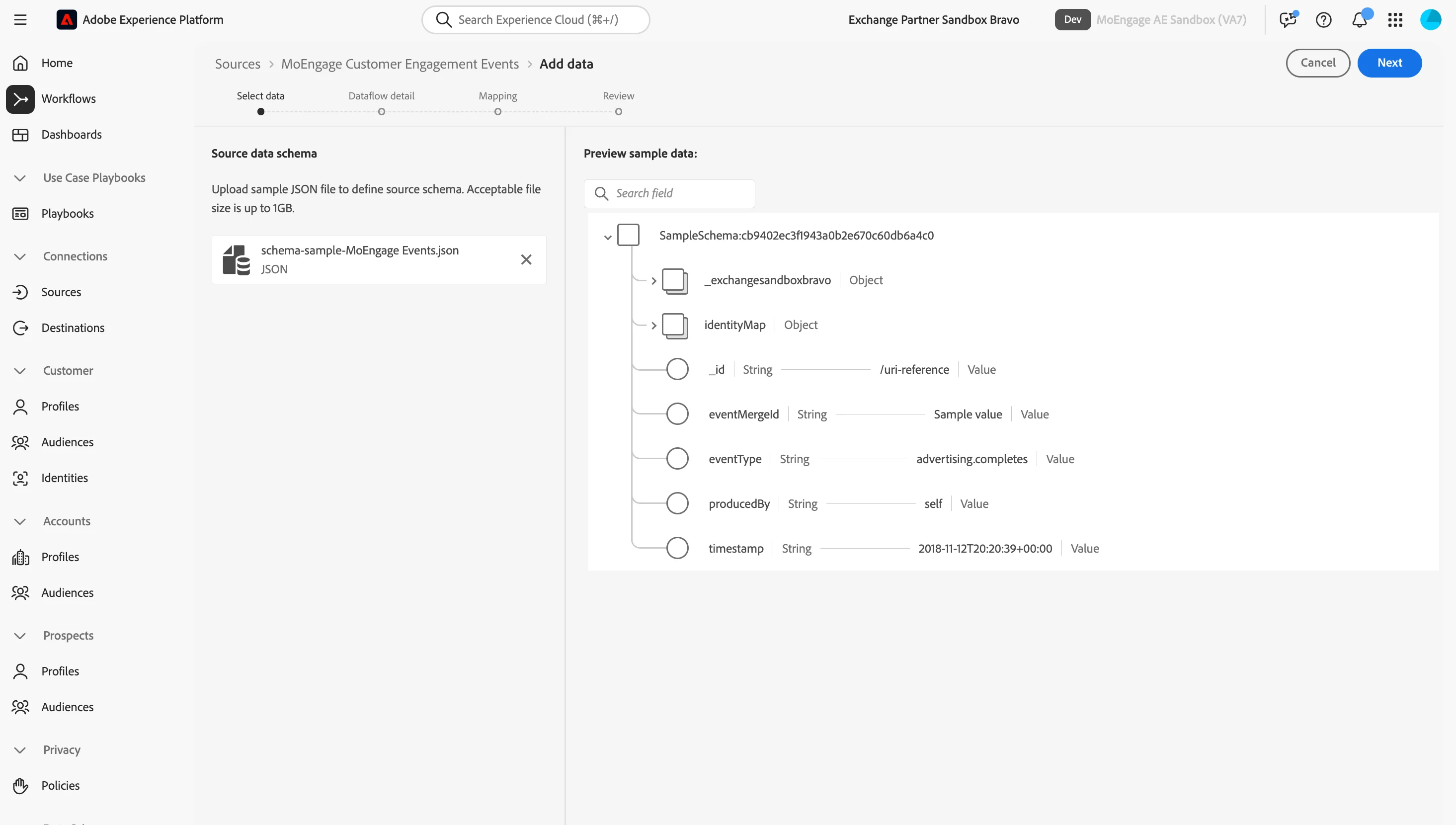Click the 2018-11-12T20:20:39+00:00 timestamp value
Screen dimensions: 1456x825
click(x=984, y=549)
